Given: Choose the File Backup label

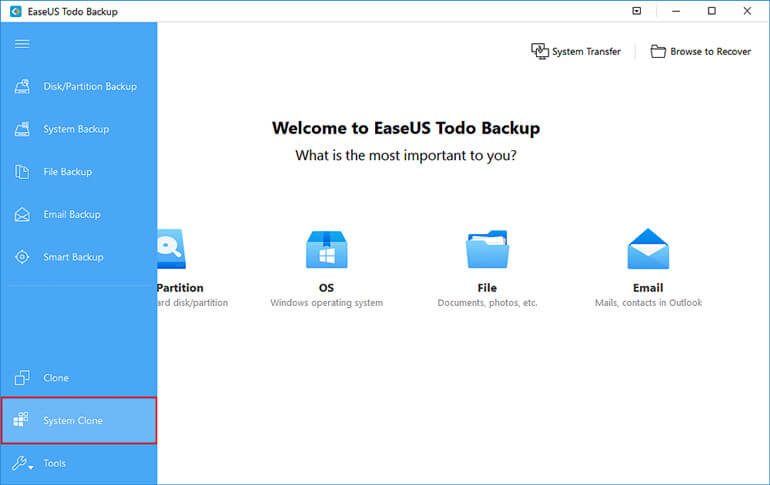Looking at the screenshot, I should (68, 172).
